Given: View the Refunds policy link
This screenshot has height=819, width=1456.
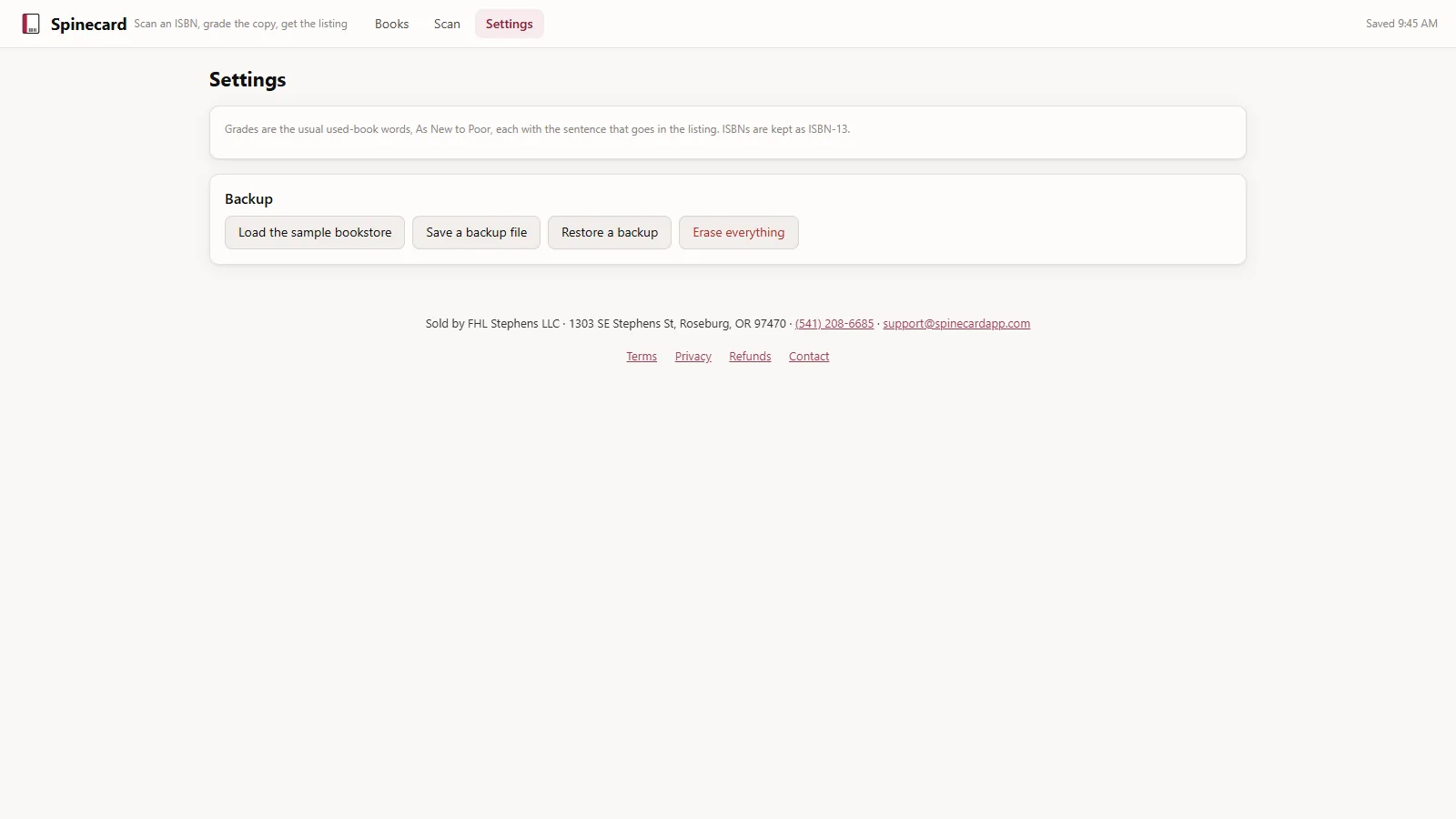Looking at the screenshot, I should click(x=750, y=356).
